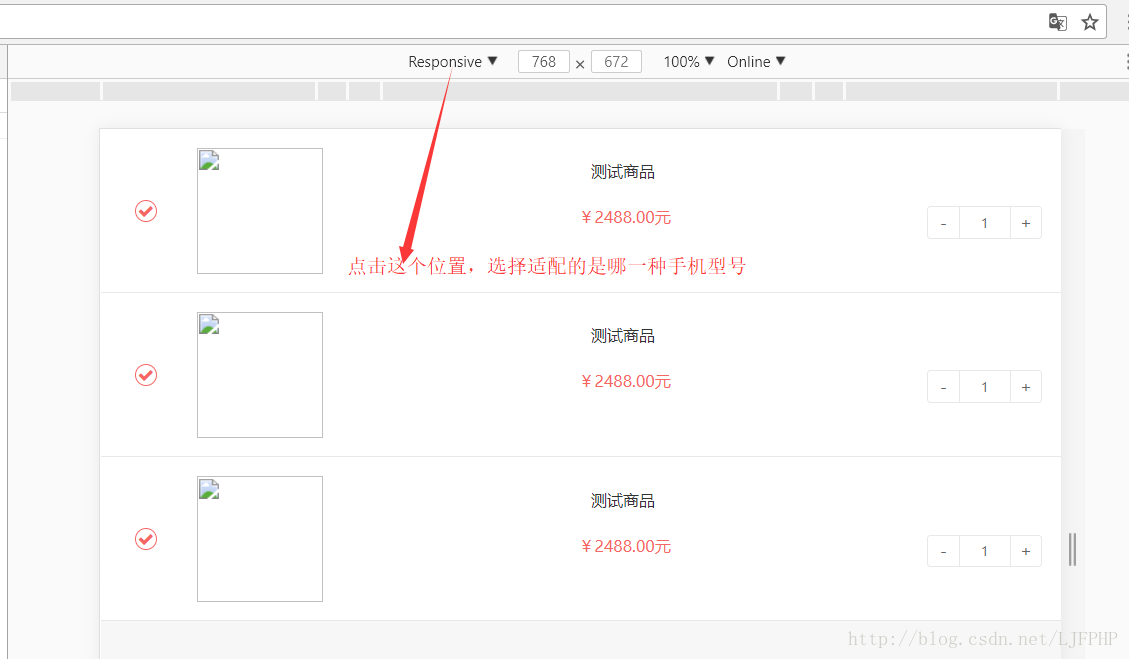
Task: Click the Google Translate icon in address bar
Action: 1057,22
